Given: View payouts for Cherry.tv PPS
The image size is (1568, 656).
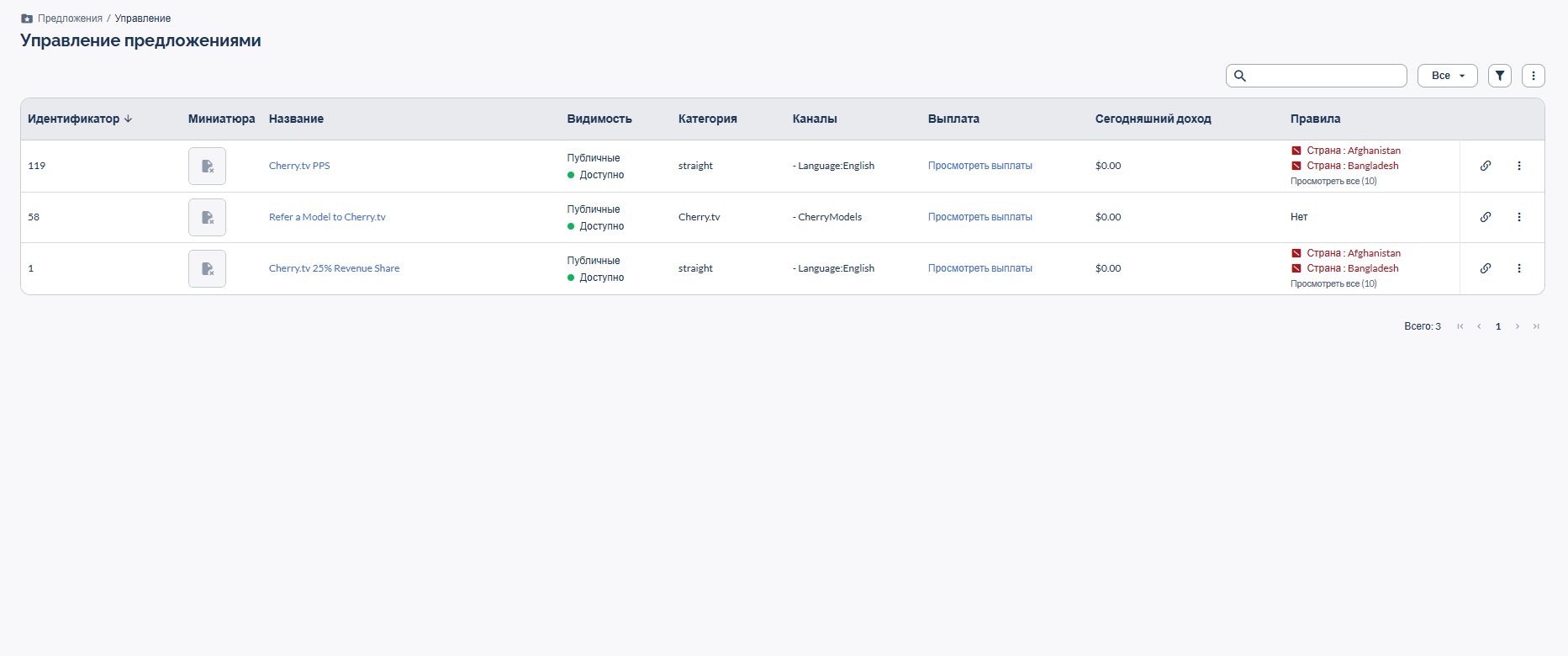Looking at the screenshot, I should (x=980, y=166).
